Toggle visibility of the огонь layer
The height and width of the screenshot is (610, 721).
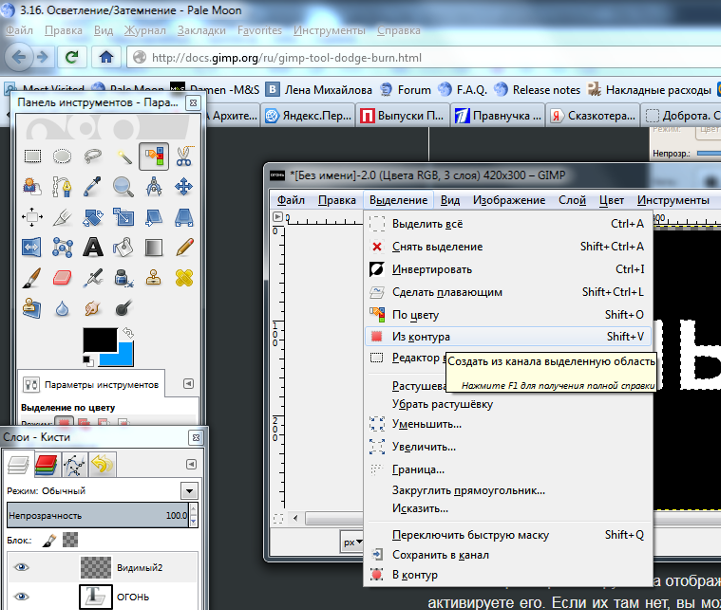(21, 597)
